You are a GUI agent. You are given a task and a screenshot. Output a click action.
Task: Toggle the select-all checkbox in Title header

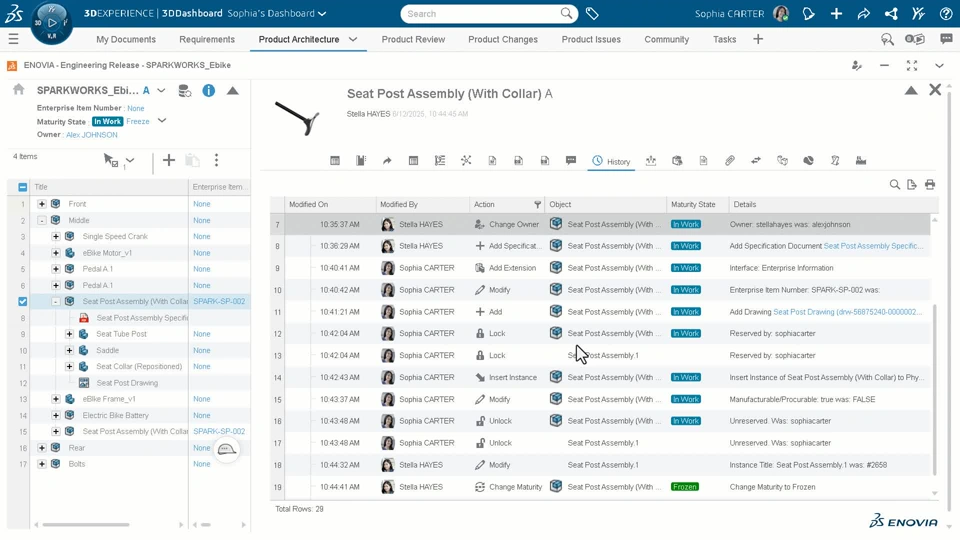pos(23,187)
